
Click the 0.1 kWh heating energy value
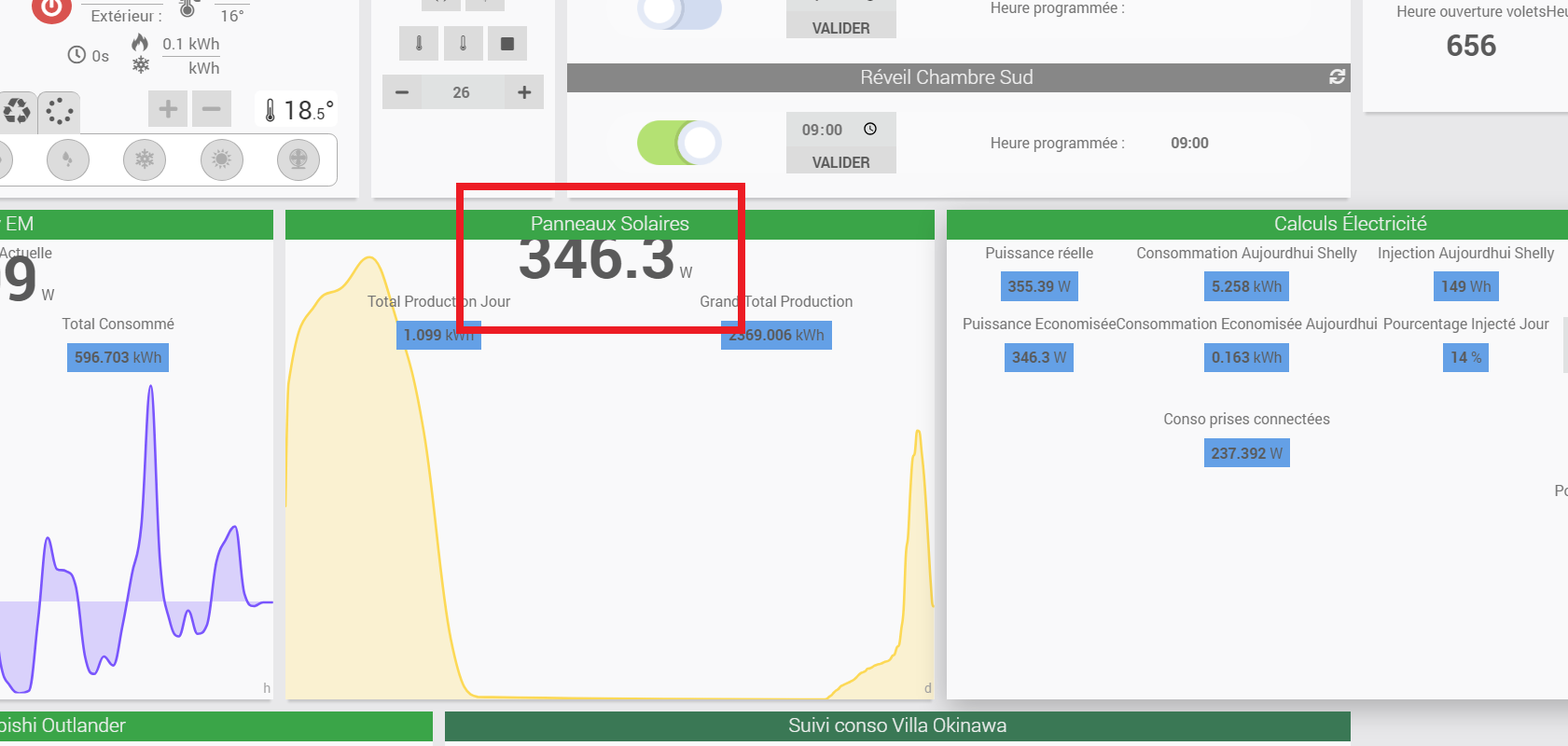coord(191,44)
